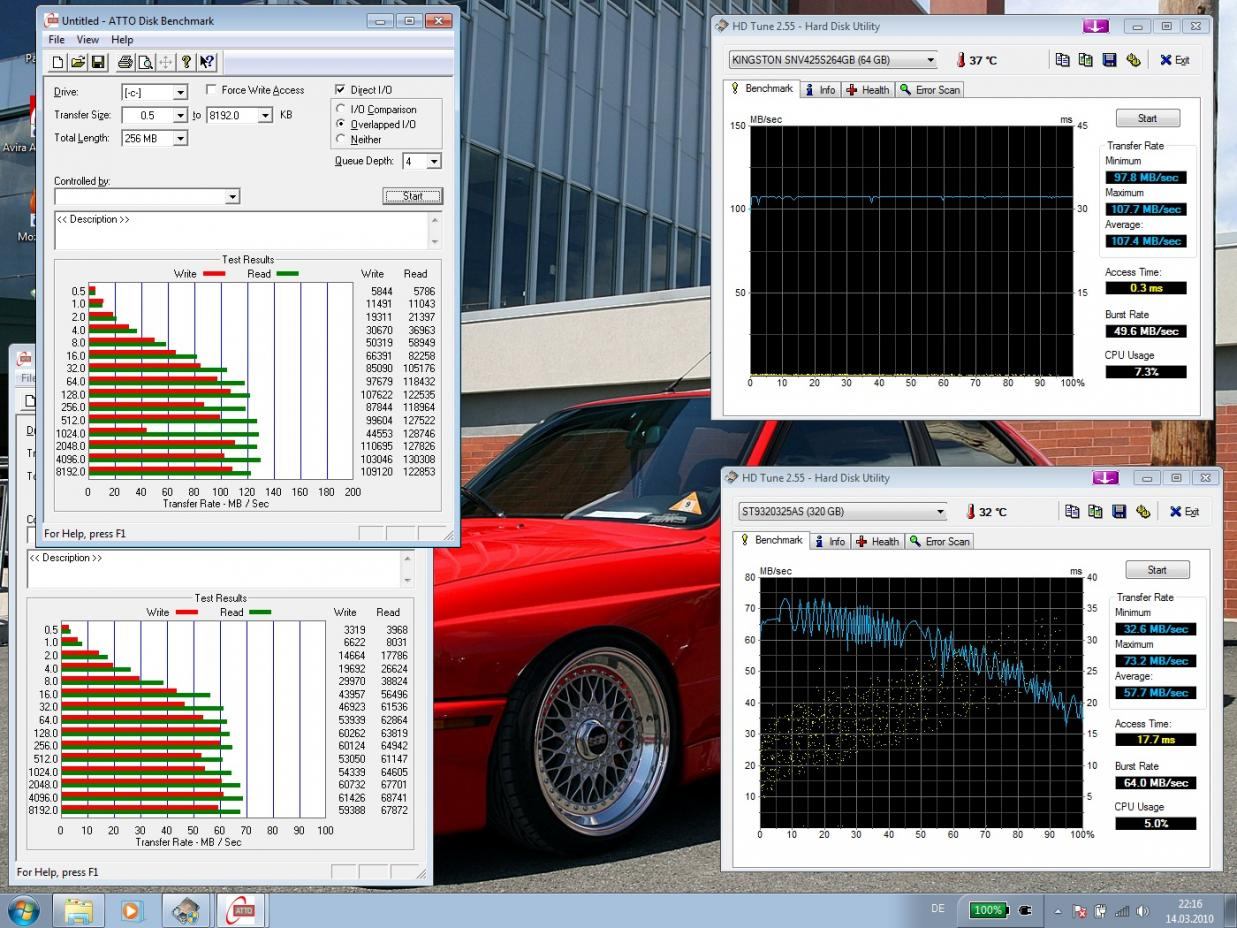Copy info icon in ST9320325AS HD Tune window
The image size is (1237, 928).
coord(1073,512)
